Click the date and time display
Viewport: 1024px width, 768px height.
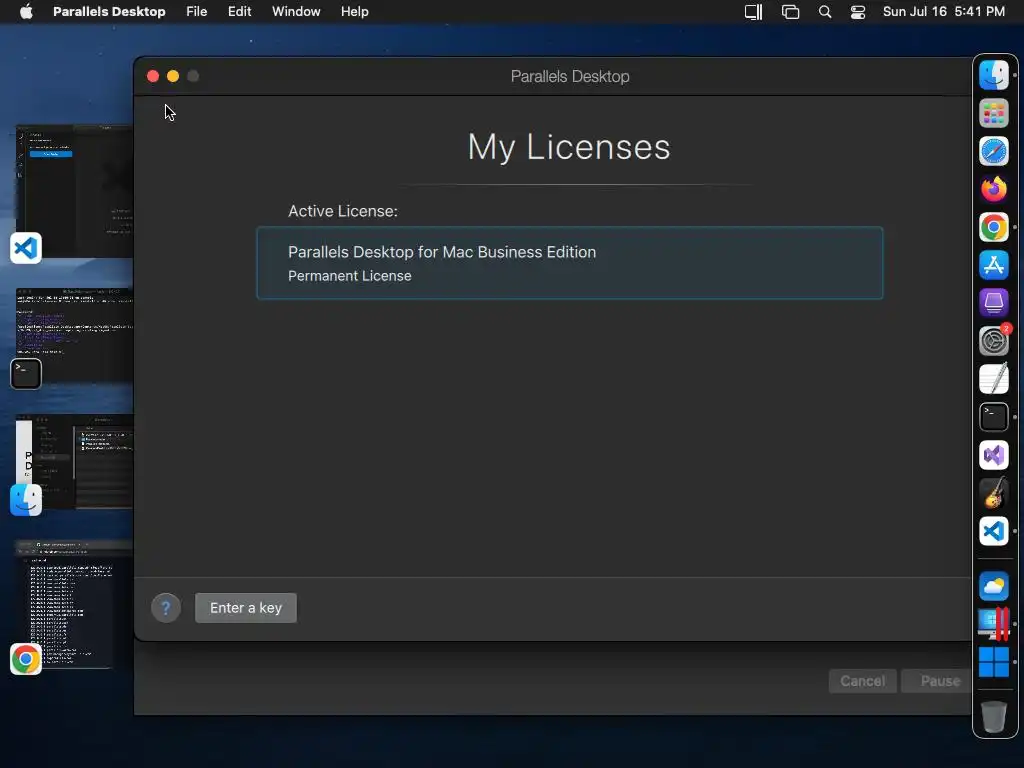pos(944,12)
